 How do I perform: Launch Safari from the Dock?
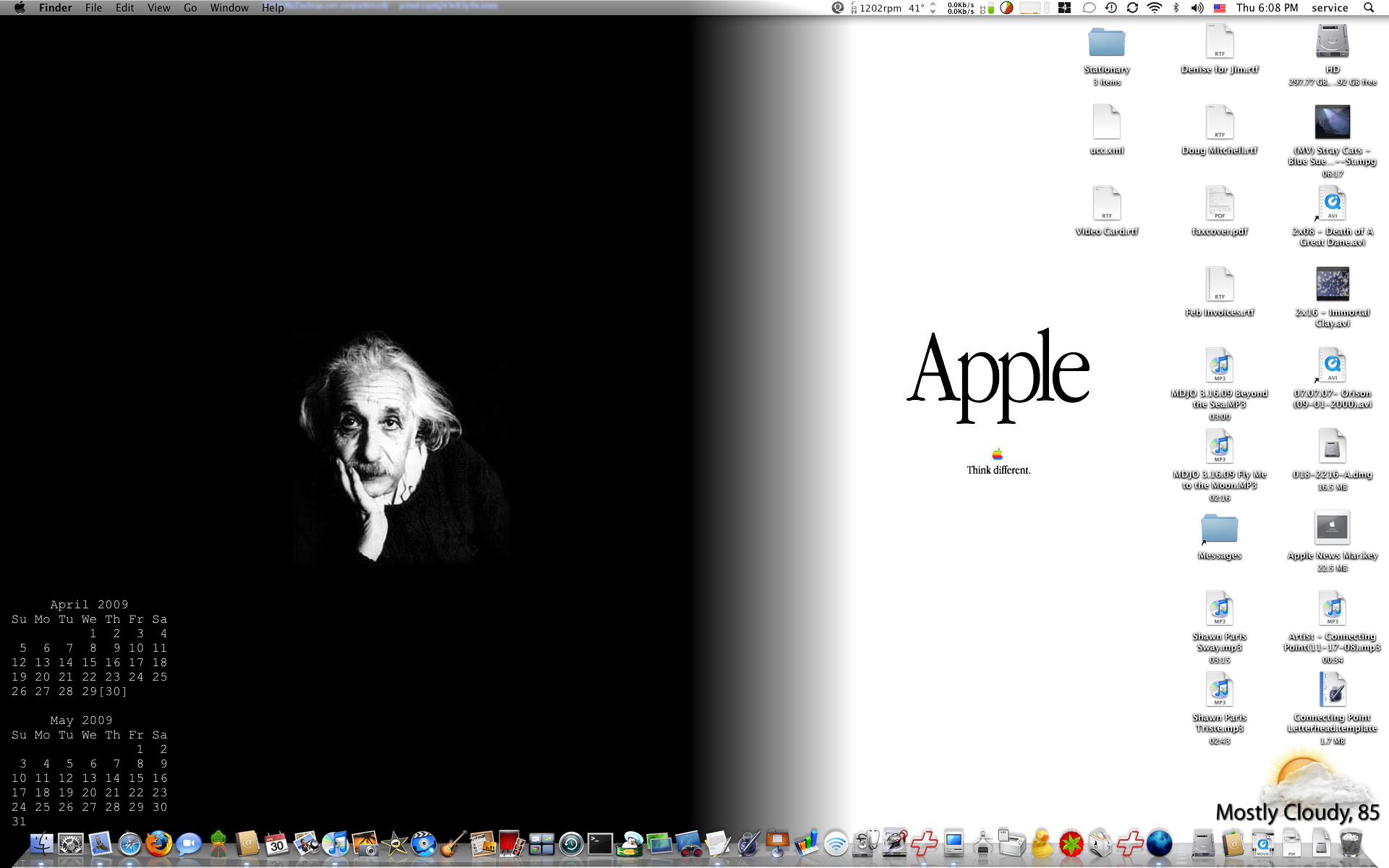click(129, 843)
